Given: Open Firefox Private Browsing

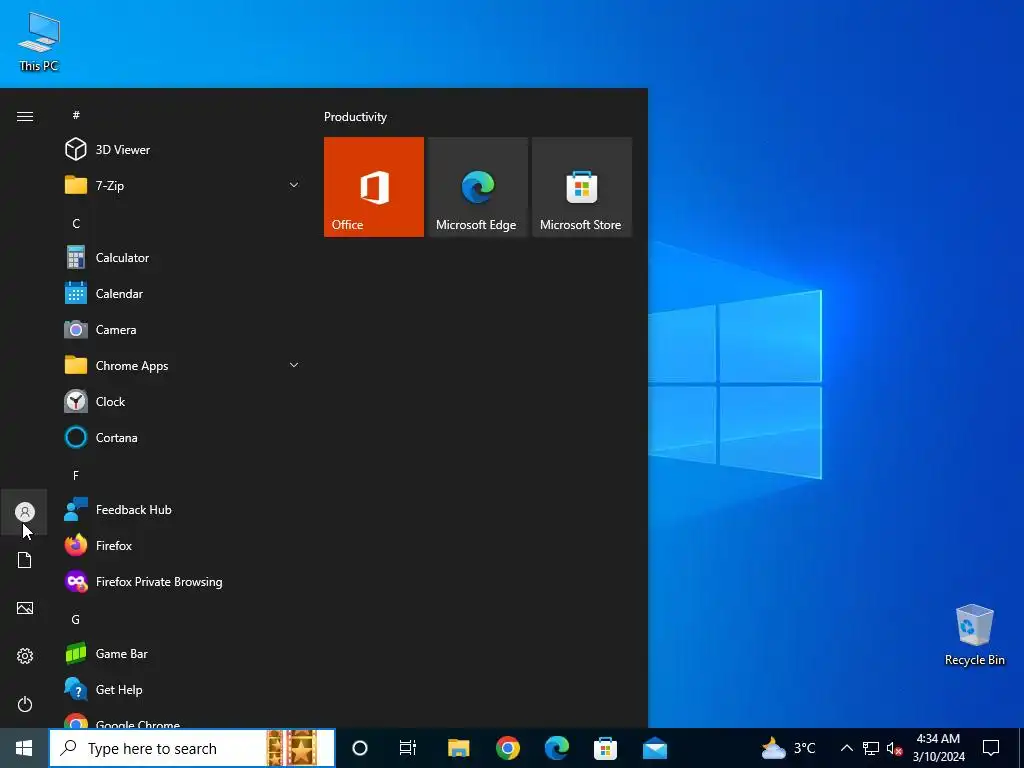Looking at the screenshot, I should coord(182,581).
